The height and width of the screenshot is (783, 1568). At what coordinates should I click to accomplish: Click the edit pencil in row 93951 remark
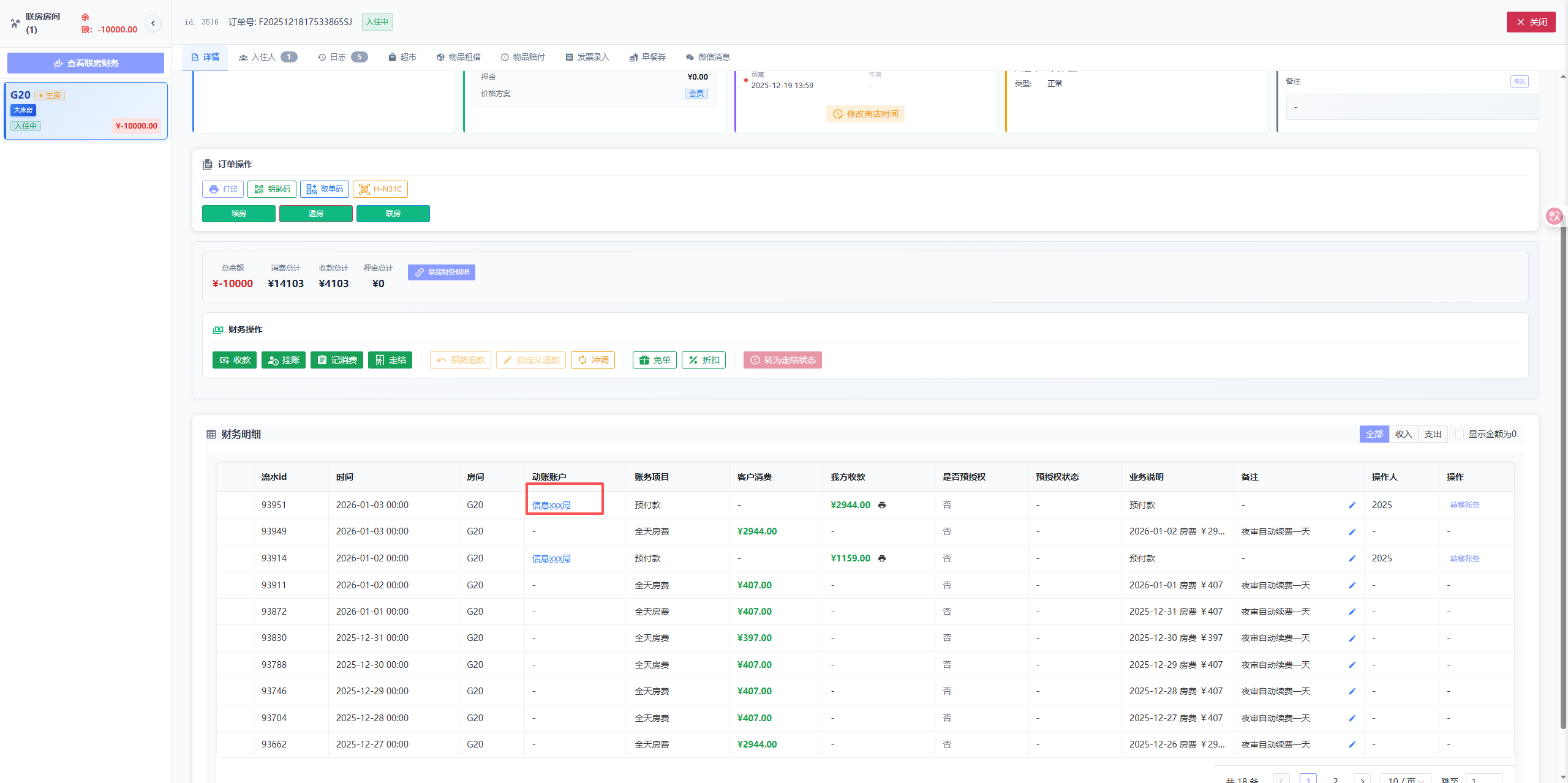click(x=1352, y=505)
